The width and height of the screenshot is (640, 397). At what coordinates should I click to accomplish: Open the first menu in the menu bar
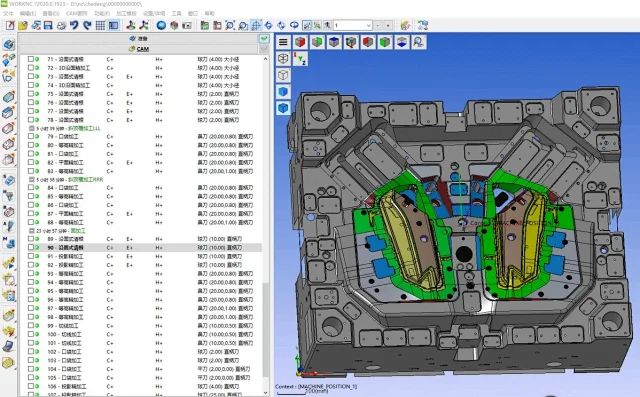[8, 13]
